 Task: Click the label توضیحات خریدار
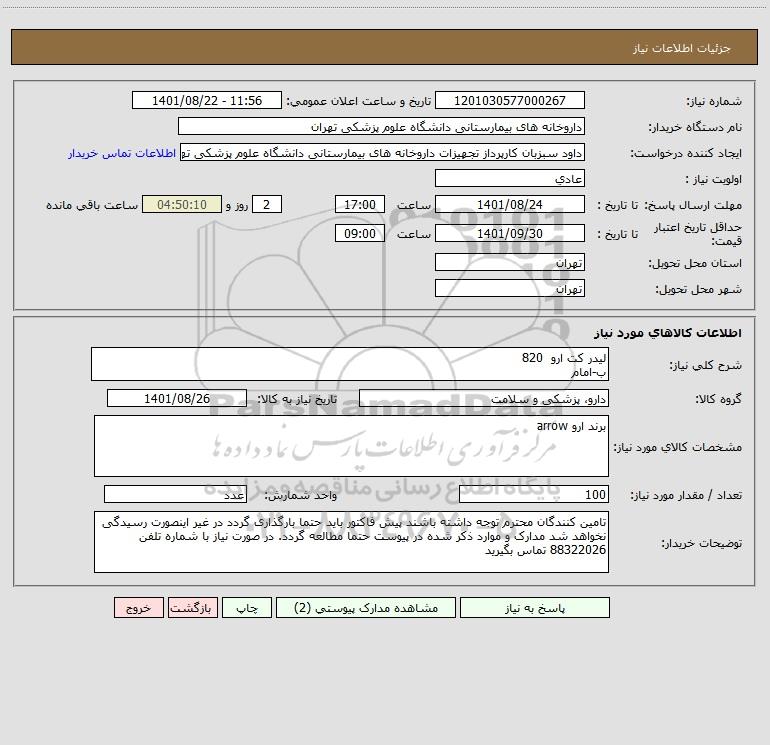(702, 543)
